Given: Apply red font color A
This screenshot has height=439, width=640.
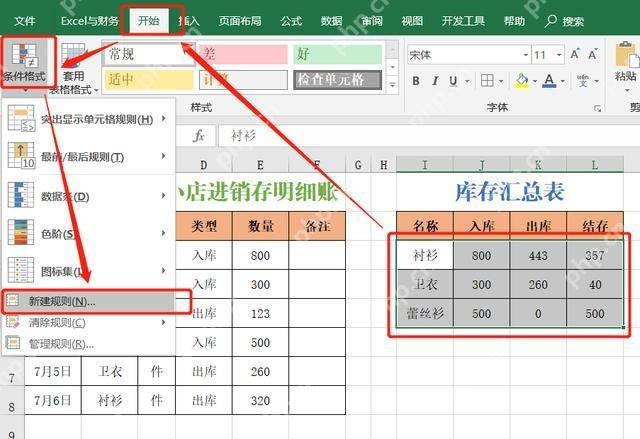Looking at the screenshot, I should 549,81.
